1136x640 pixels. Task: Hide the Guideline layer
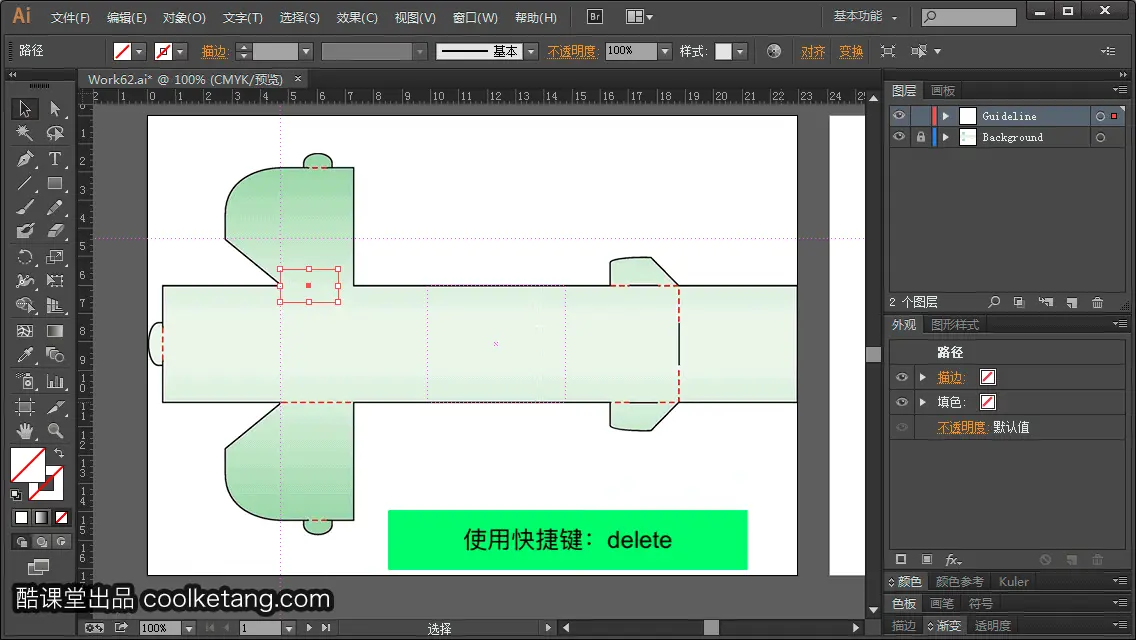(899, 116)
